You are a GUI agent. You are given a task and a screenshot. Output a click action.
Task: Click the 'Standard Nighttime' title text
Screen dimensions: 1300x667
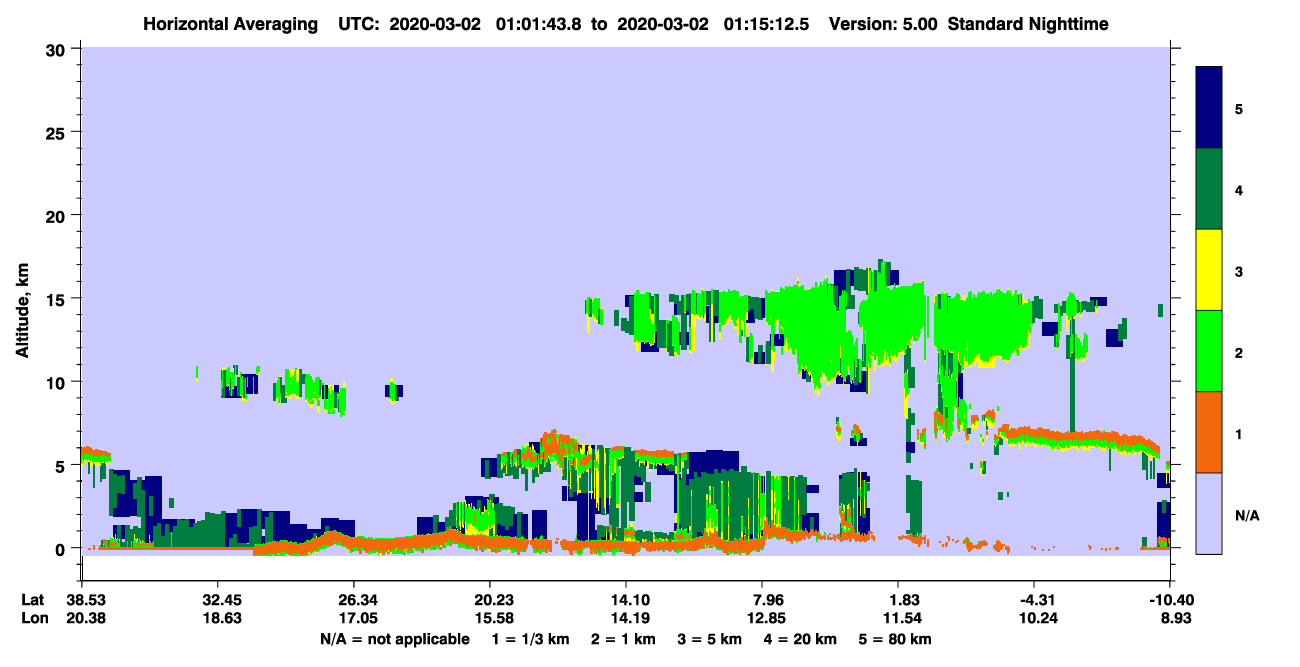coord(1028,23)
